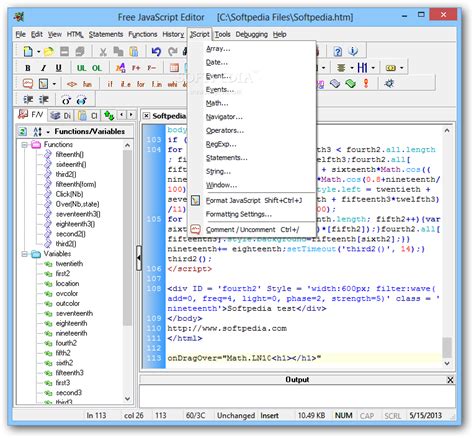Select function Click(Nb) in tree
Image resolution: width=474 pixels, height=438 pixels.
[x=69, y=194]
